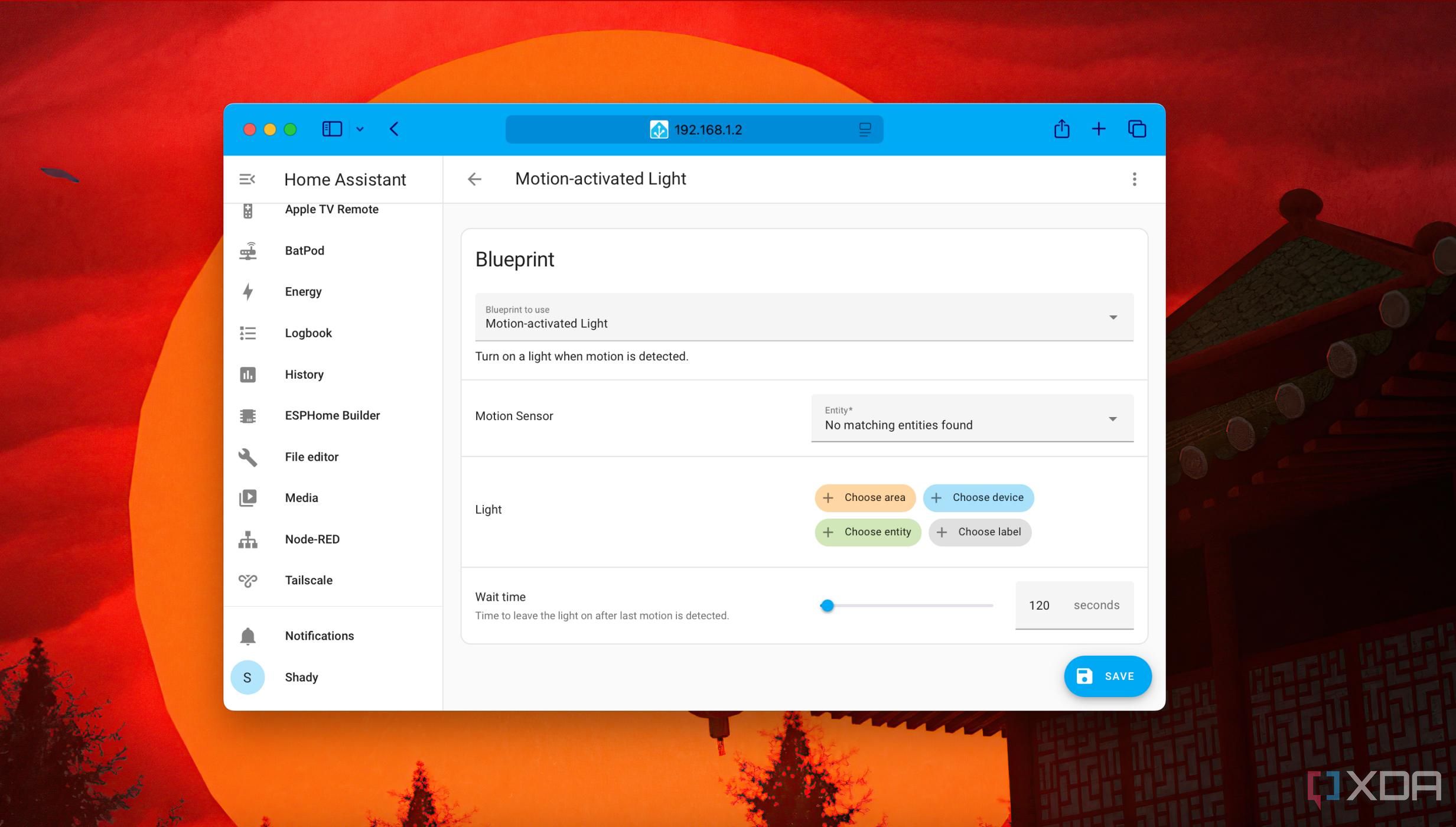Viewport: 1456px width, 827px height.
Task: Click the Media play icon
Action: pos(247,498)
